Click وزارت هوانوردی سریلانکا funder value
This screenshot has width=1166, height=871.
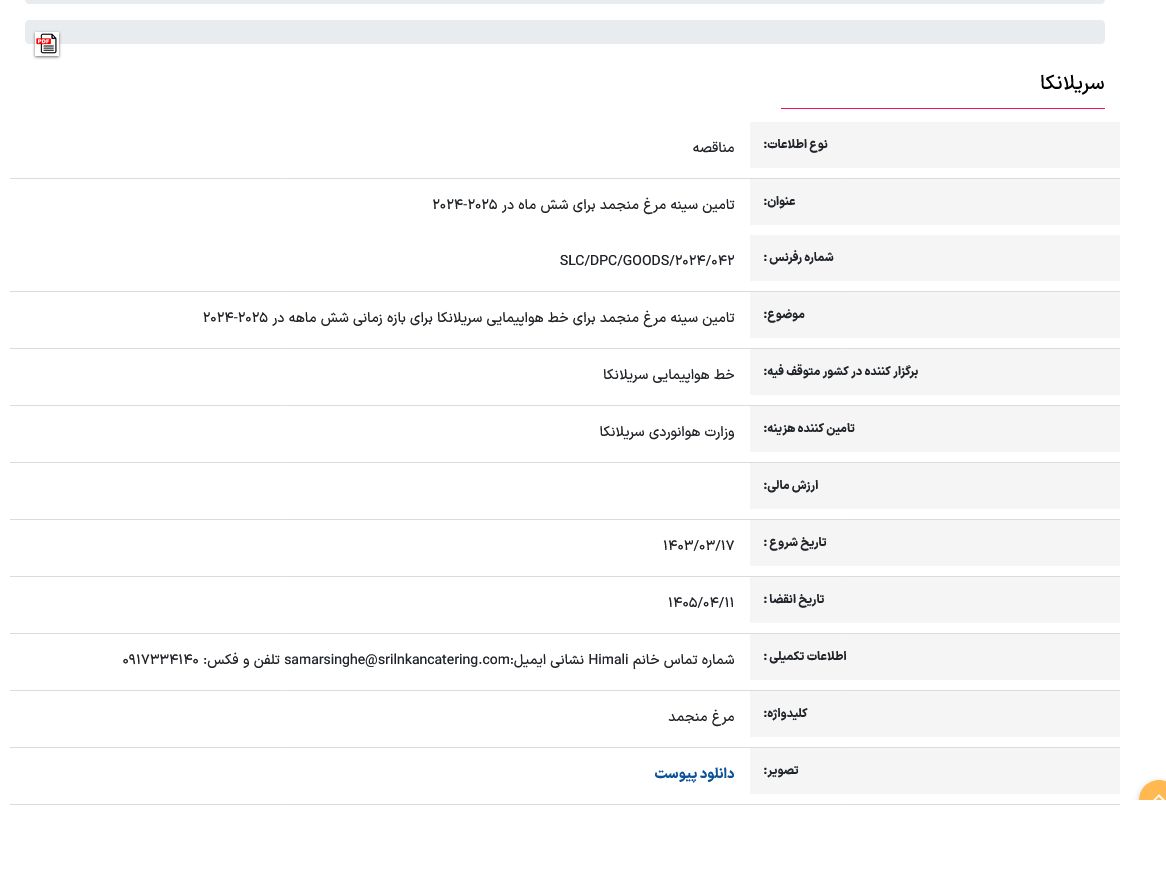(666, 431)
